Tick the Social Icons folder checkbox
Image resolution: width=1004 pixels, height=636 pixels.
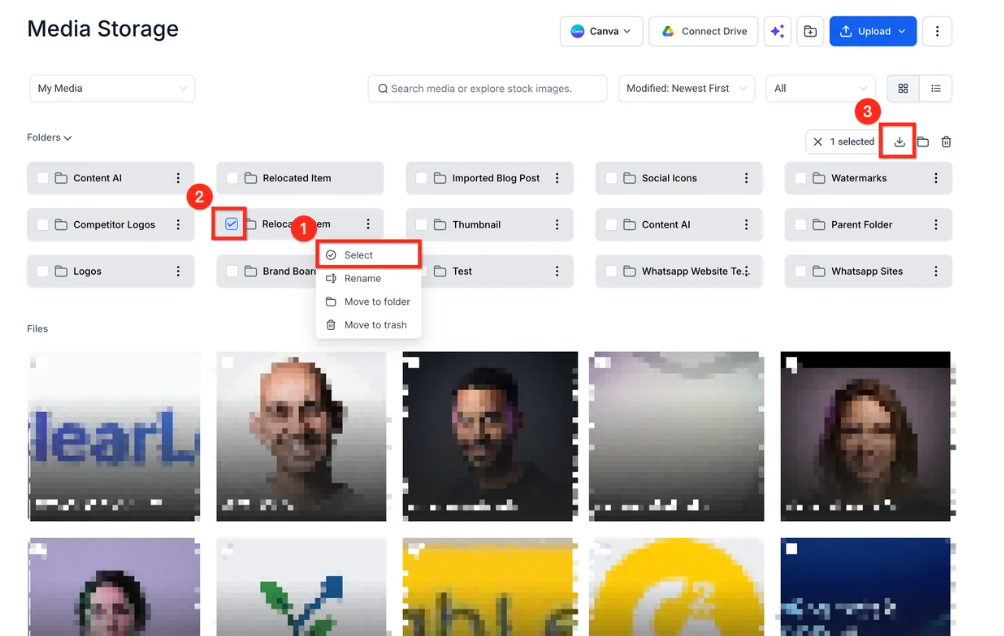click(x=611, y=178)
